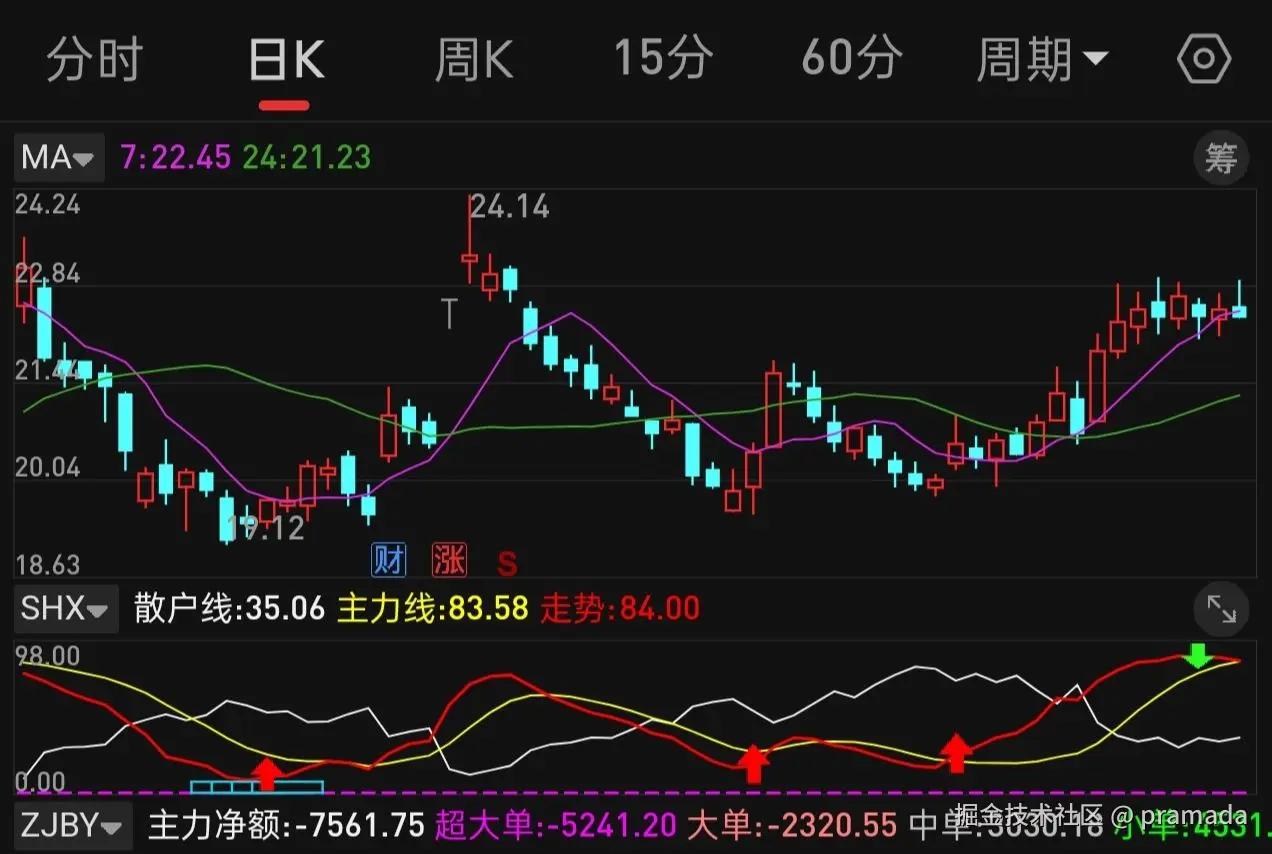The image size is (1272, 854).
Task: Switch to the 分时 intraday tab
Action: click(95, 60)
